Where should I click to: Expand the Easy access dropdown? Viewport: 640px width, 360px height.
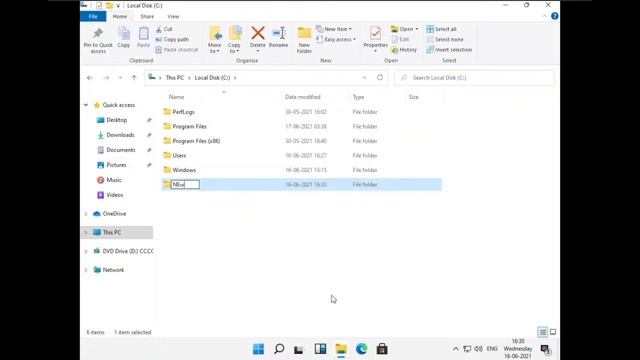point(336,40)
